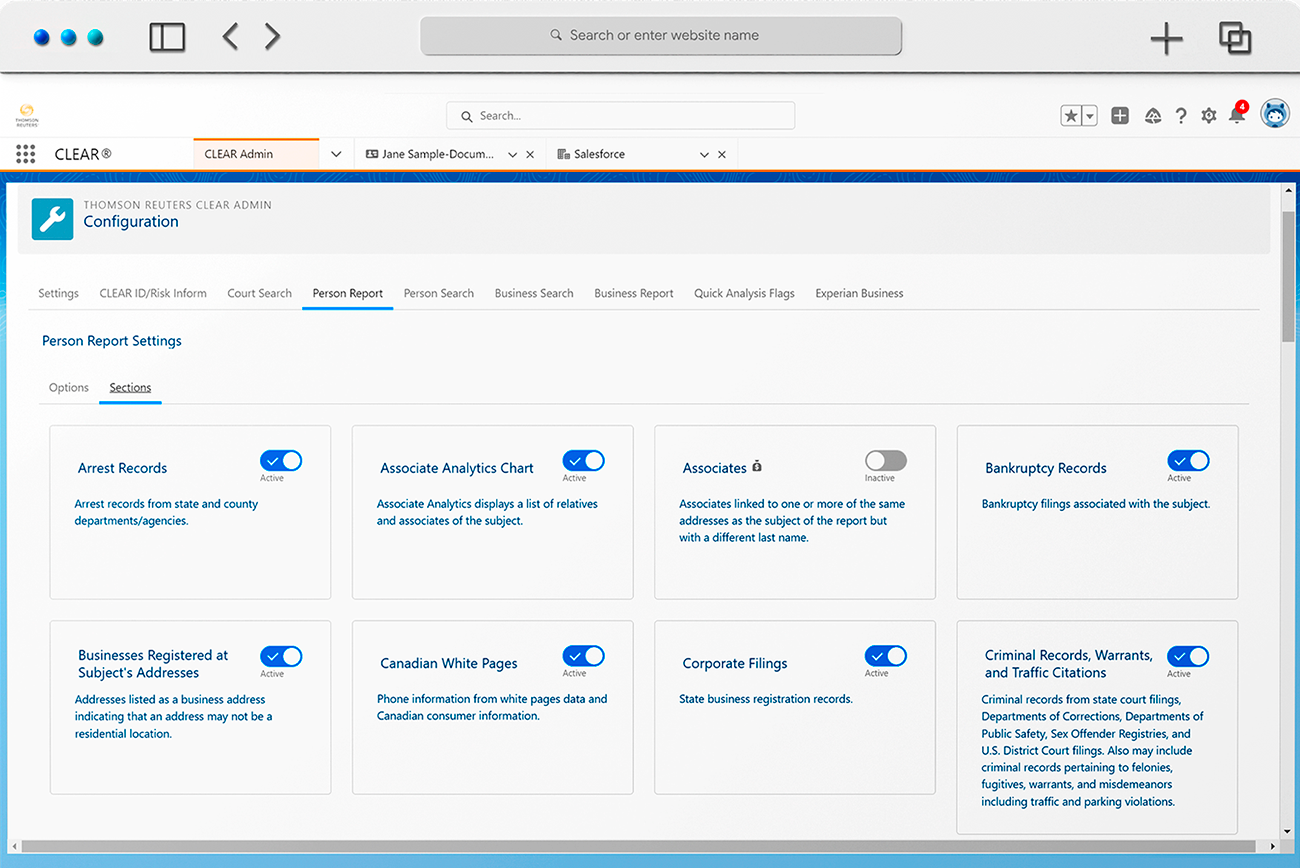This screenshot has width=1300, height=868.
Task: Click the notifications bell icon
Action: click(x=1237, y=115)
